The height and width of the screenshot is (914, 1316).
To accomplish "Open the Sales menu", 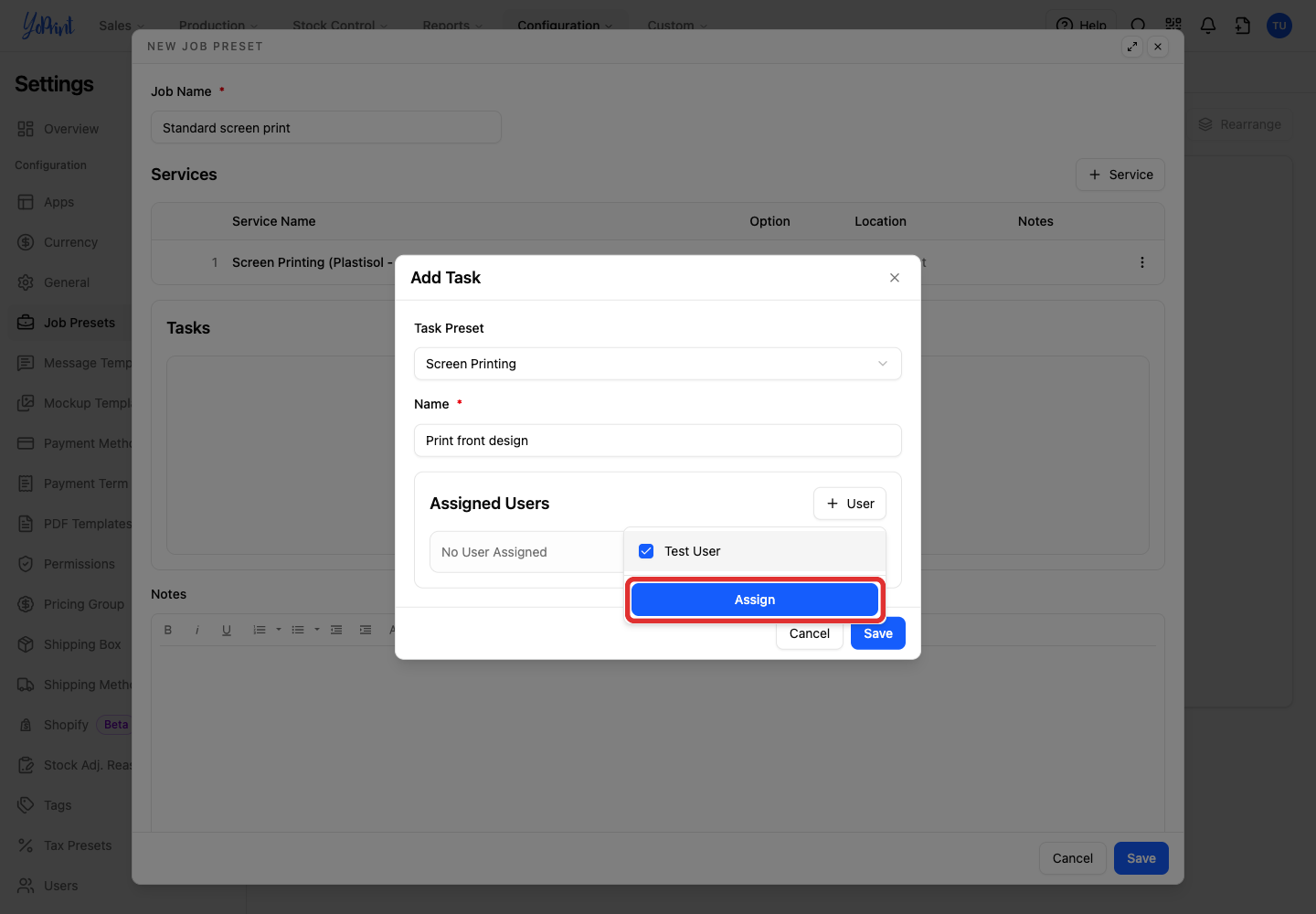I will (x=122, y=26).
